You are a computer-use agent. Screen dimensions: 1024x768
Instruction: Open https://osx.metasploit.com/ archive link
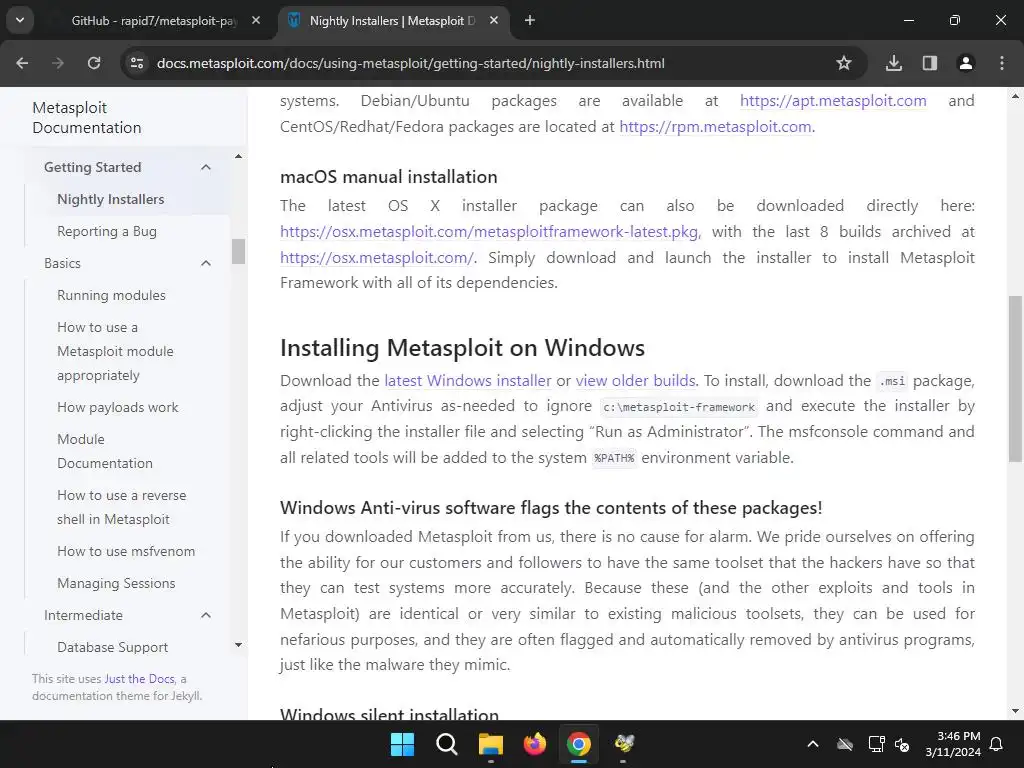pos(376,258)
